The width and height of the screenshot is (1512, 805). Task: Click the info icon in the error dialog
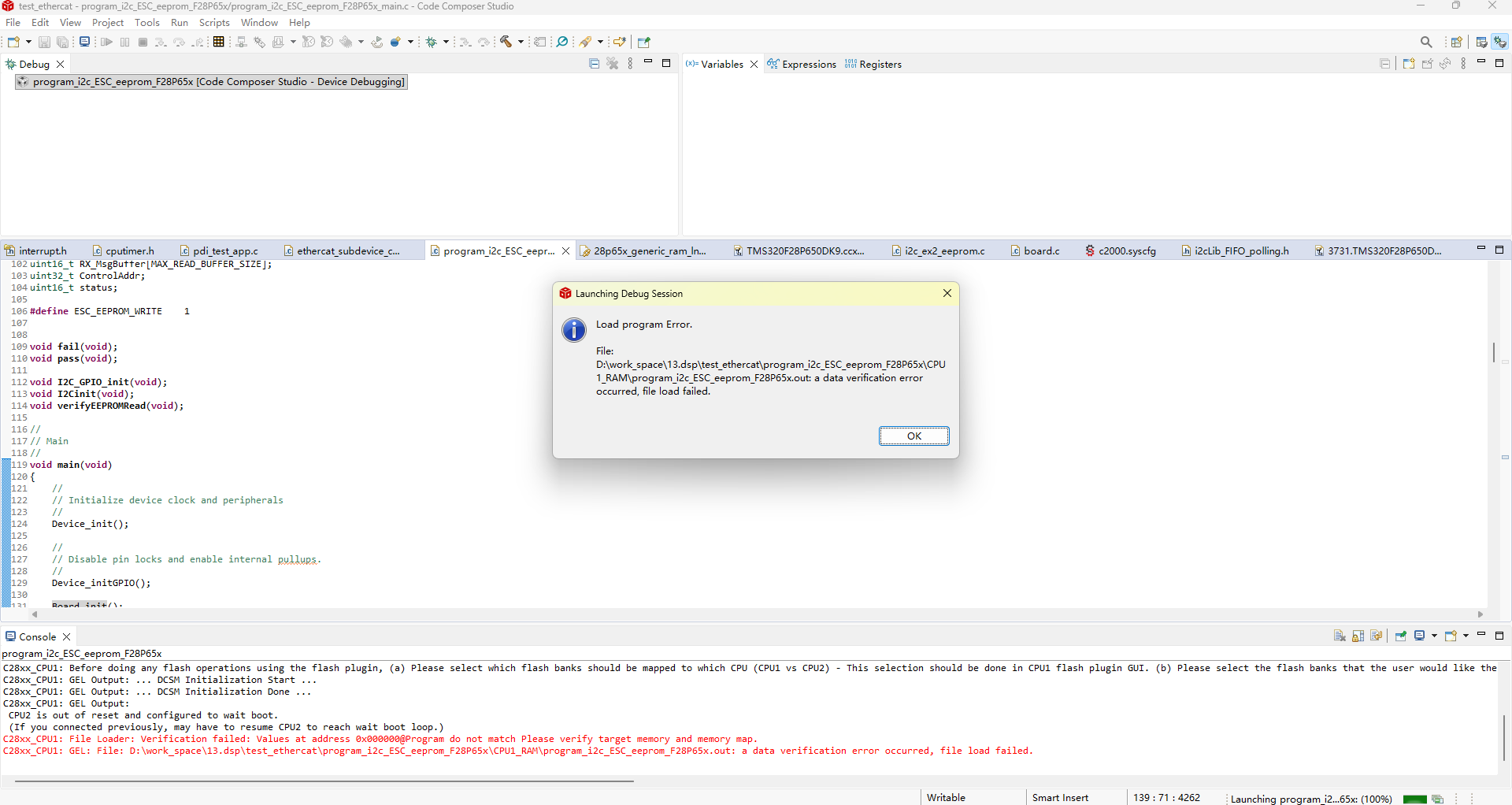pyautogui.click(x=574, y=329)
